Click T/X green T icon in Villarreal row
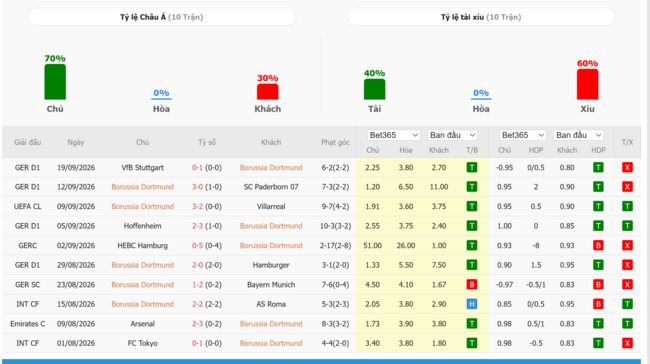 tap(627, 206)
